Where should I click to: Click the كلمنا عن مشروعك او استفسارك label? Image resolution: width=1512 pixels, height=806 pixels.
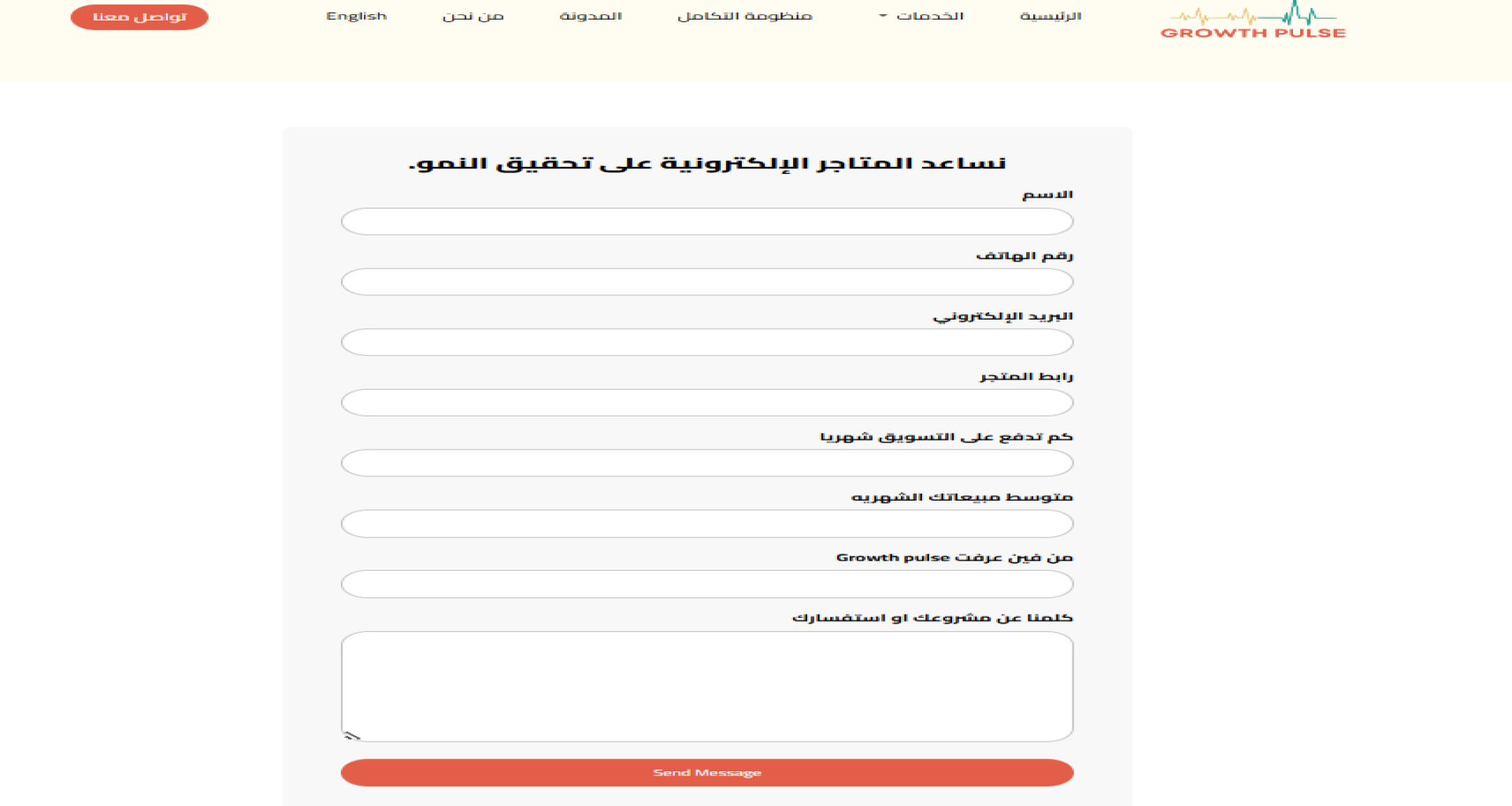(x=932, y=618)
